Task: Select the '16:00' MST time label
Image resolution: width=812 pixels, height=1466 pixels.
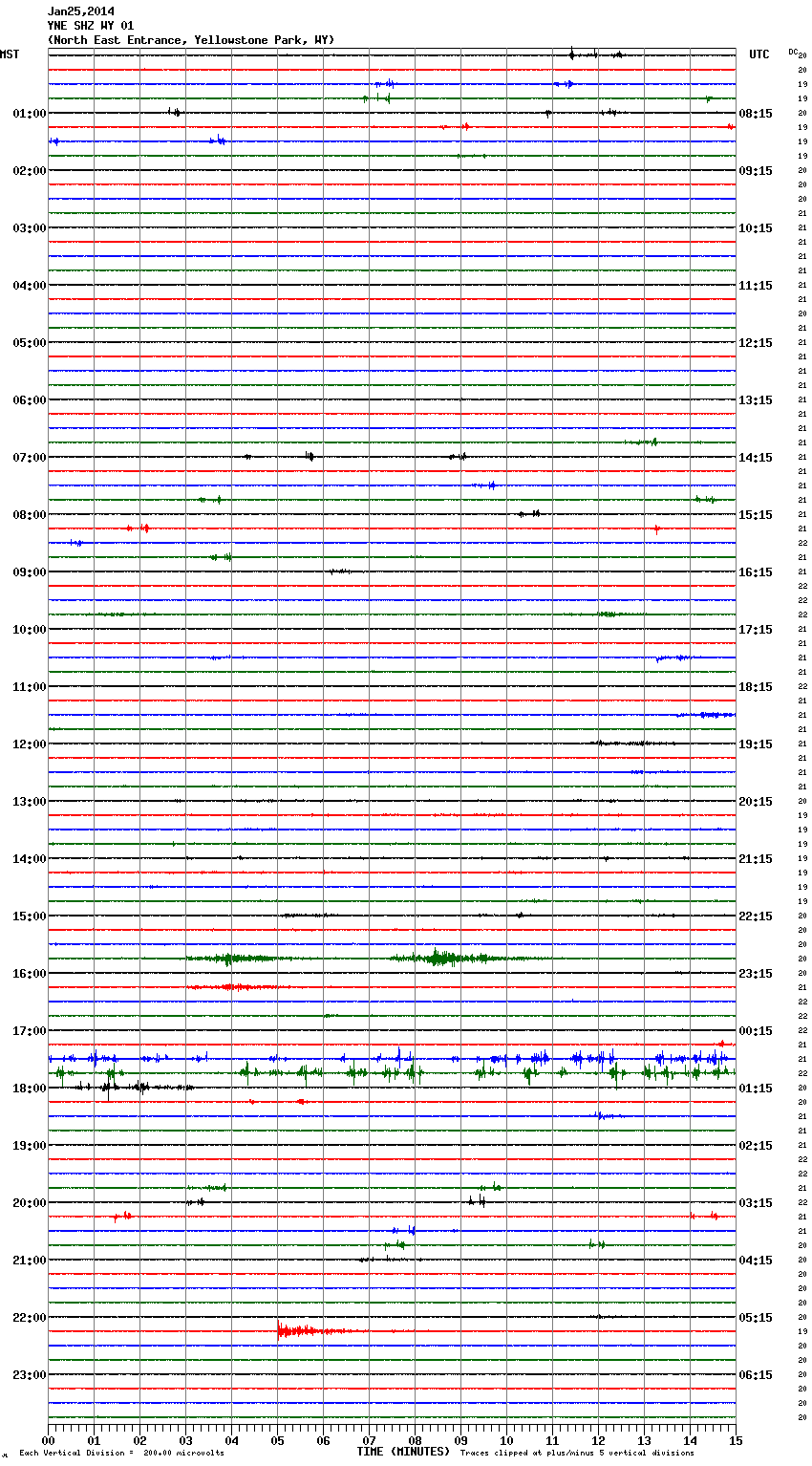Action: (x=30, y=974)
